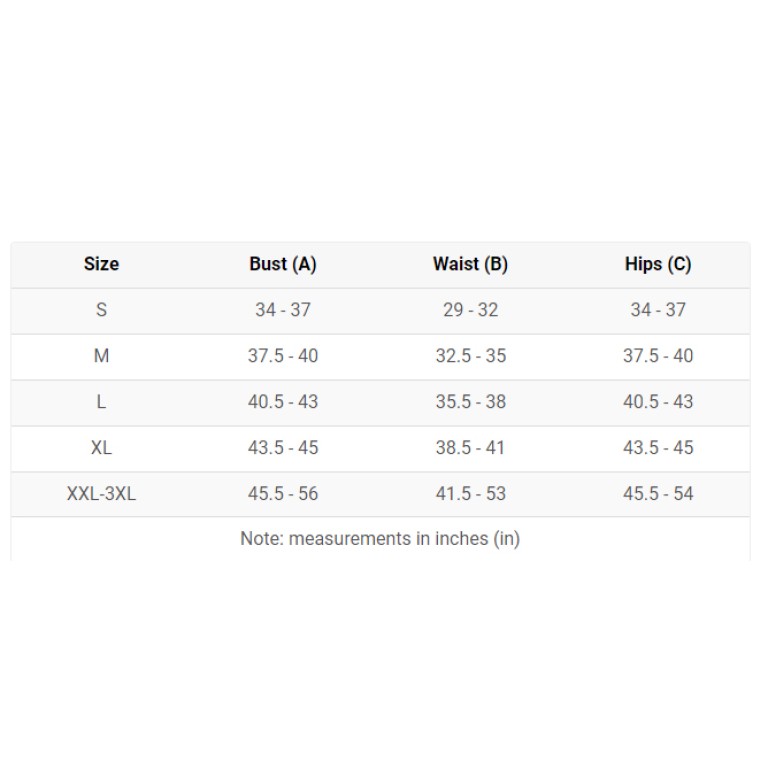768x768 pixels.
Task: Select bust measurement 45.5 - 56
Action: tap(283, 494)
